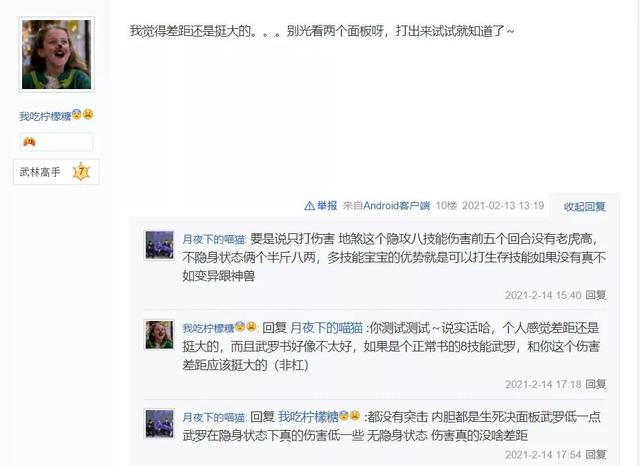640x466 pixels.
Task: Click the orange icon under the username
Action: [x=29, y=142]
